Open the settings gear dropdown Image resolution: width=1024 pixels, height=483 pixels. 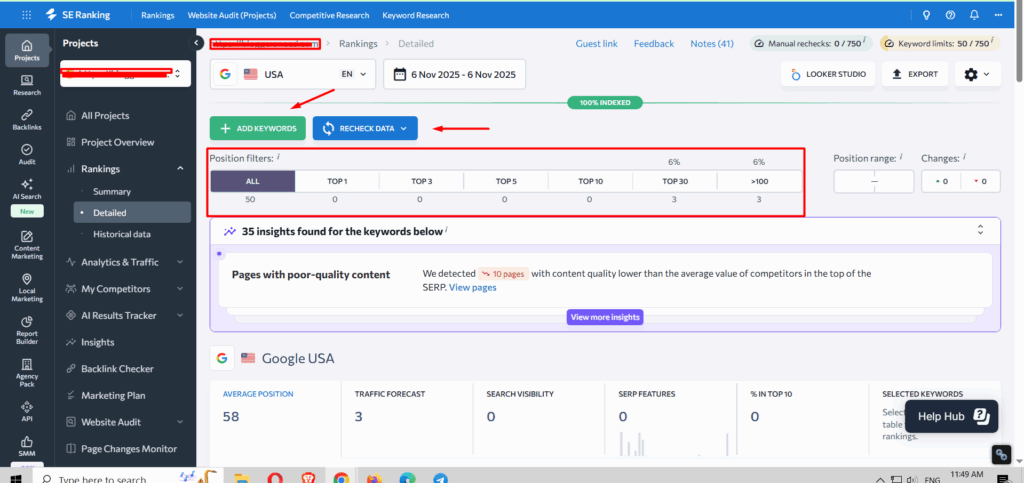(x=977, y=74)
